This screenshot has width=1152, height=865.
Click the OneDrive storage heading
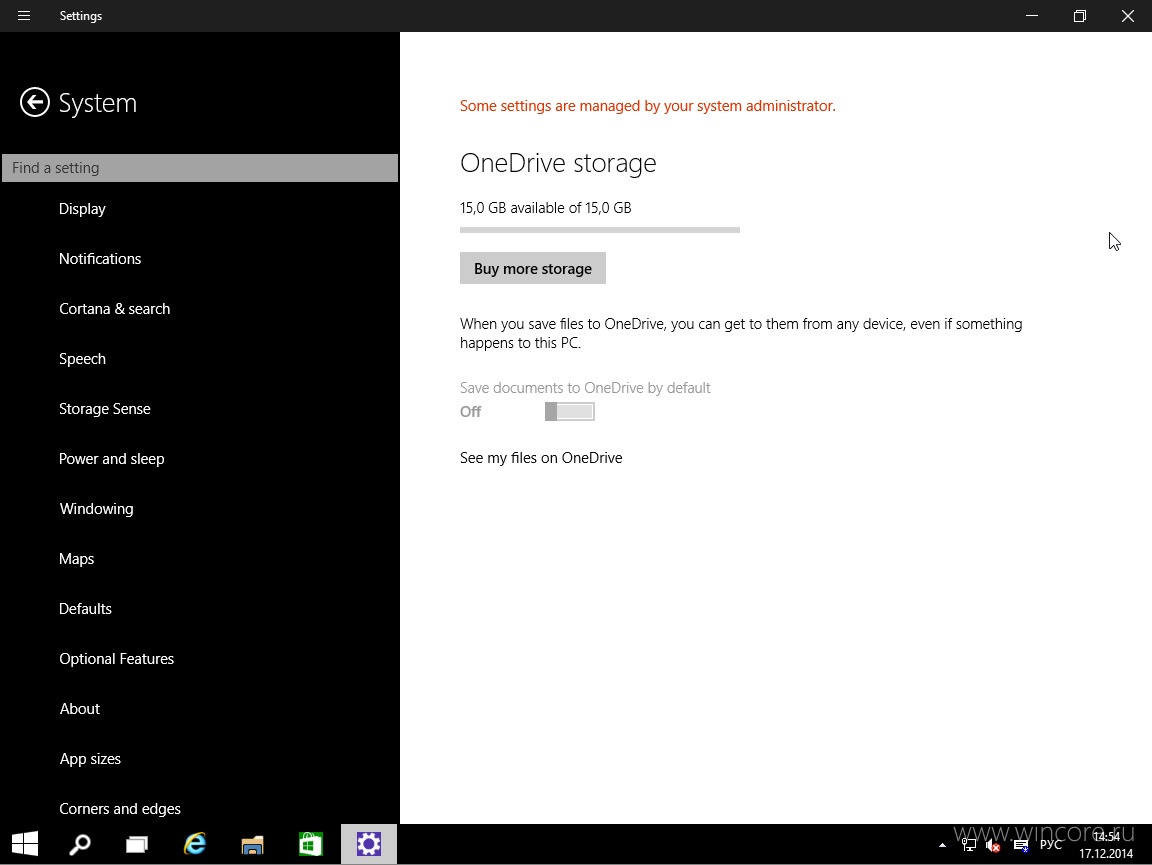[x=558, y=162]
